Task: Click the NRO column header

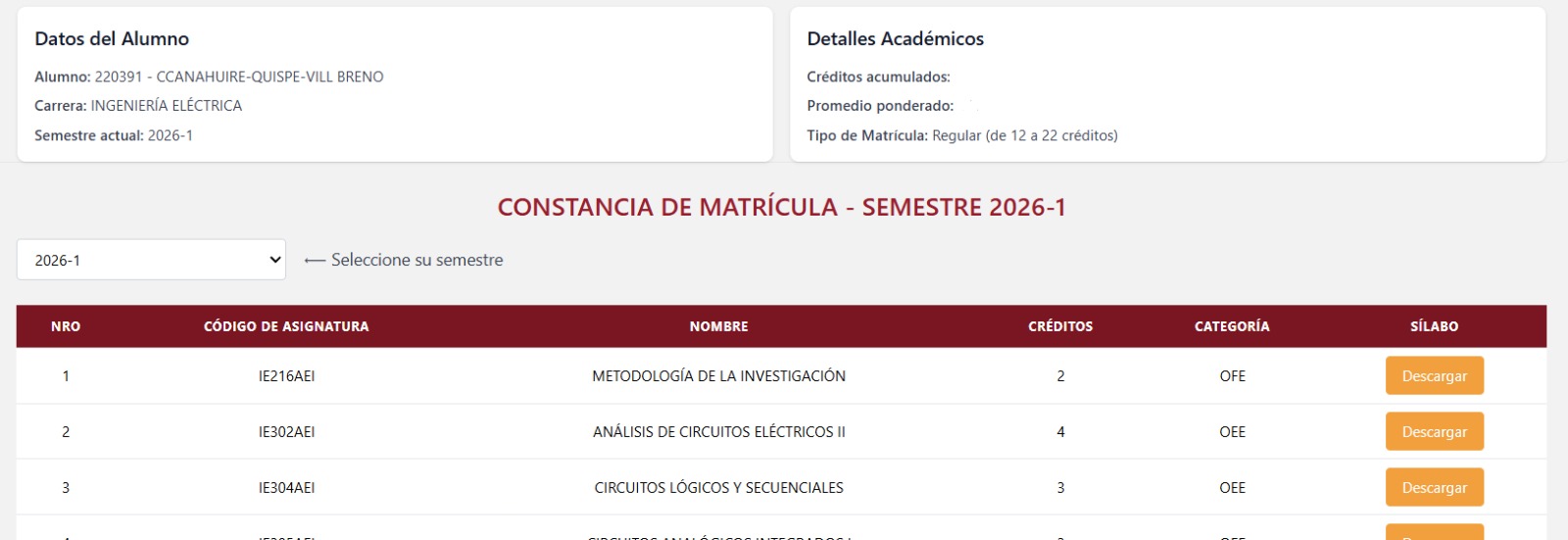Action: click(x=66, y=326)
